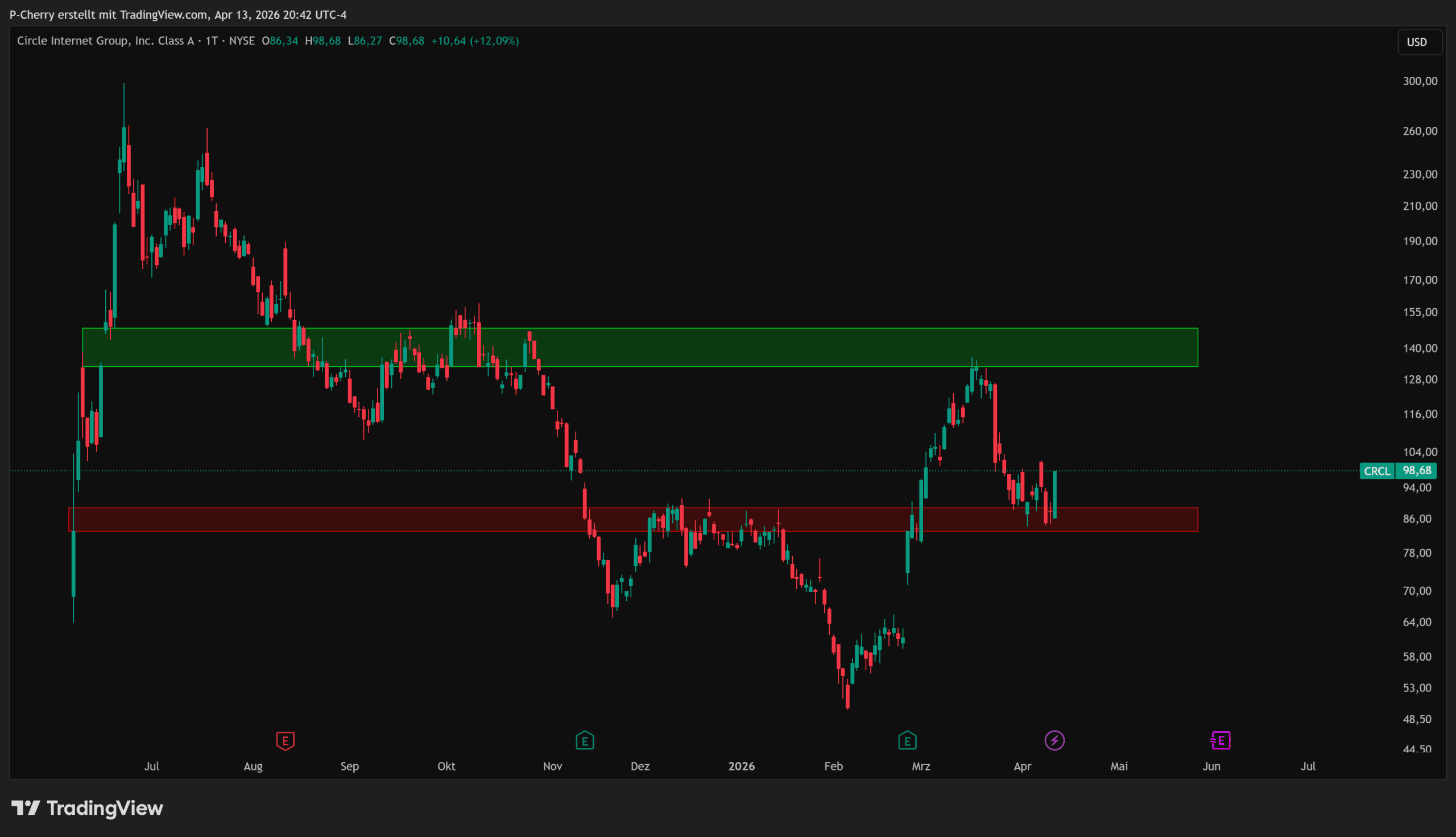Click the CRCL ticker tag on price axis

(x=1377, y=471)
